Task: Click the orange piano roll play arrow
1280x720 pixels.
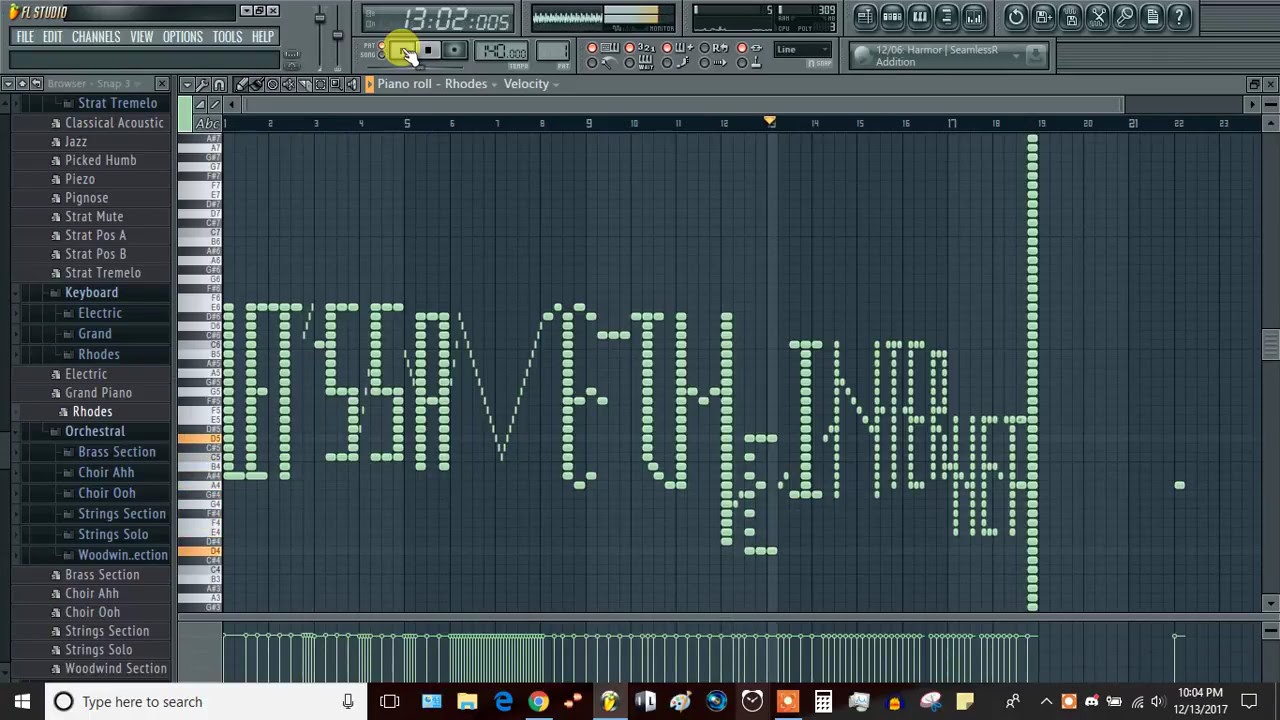Action: click(369, 84)
